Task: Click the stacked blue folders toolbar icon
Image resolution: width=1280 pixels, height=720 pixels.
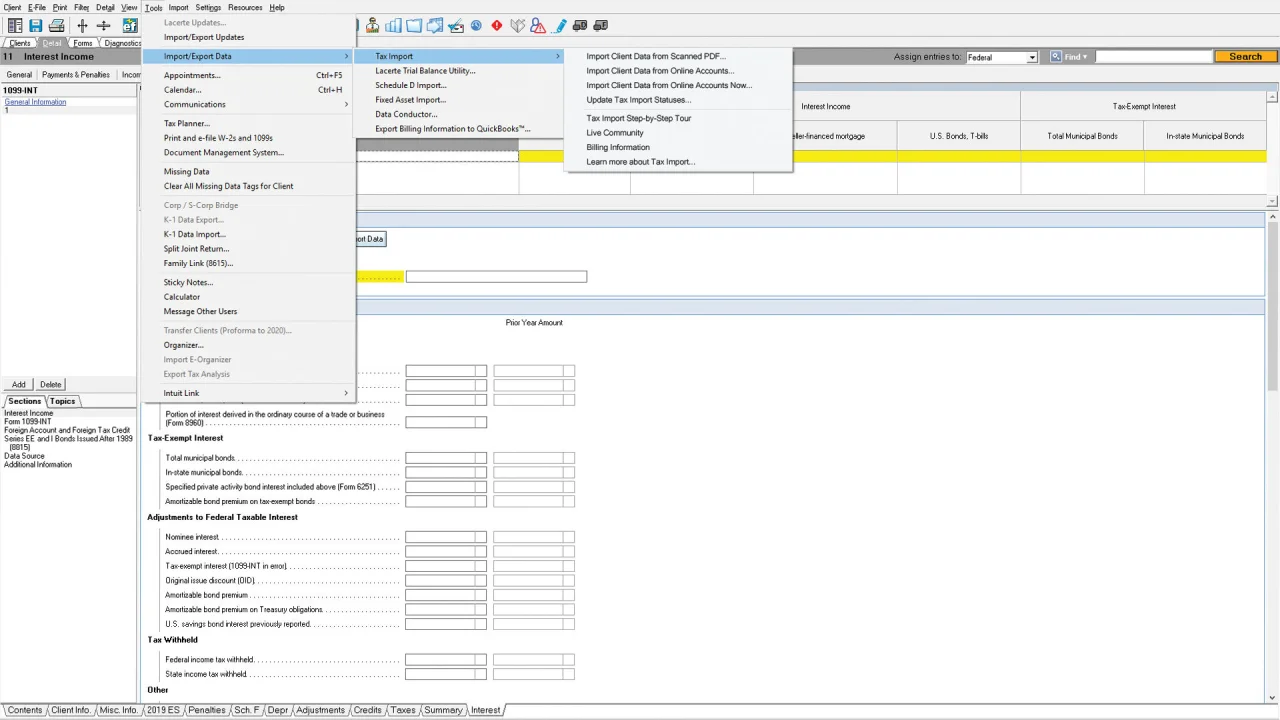Action: (x=435, y=25)
